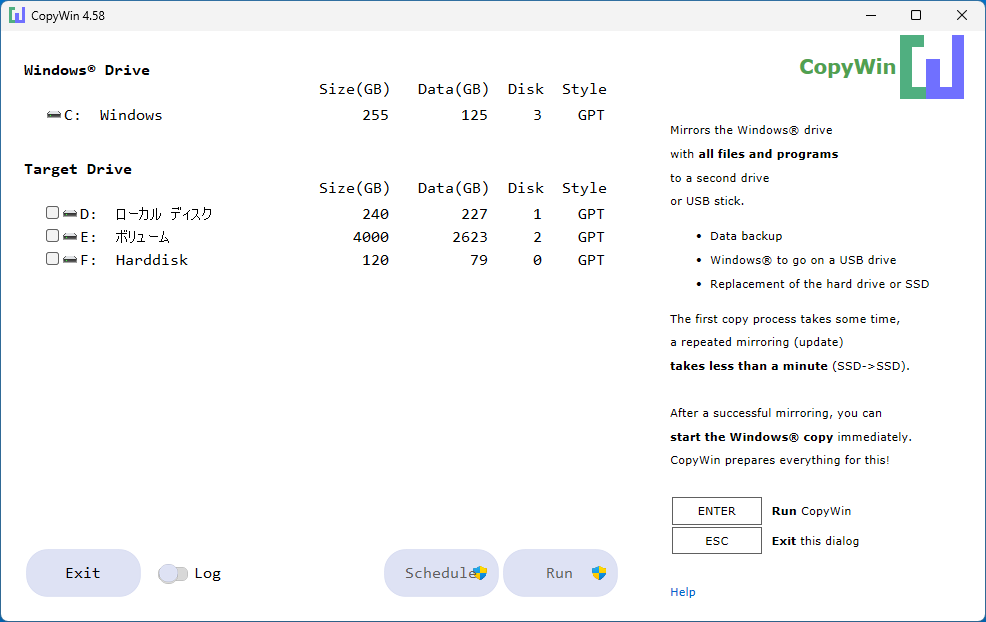Click "Data(GB)" header under Target Drive
This screenshot has height=622, width=986.
click(453, 188)
